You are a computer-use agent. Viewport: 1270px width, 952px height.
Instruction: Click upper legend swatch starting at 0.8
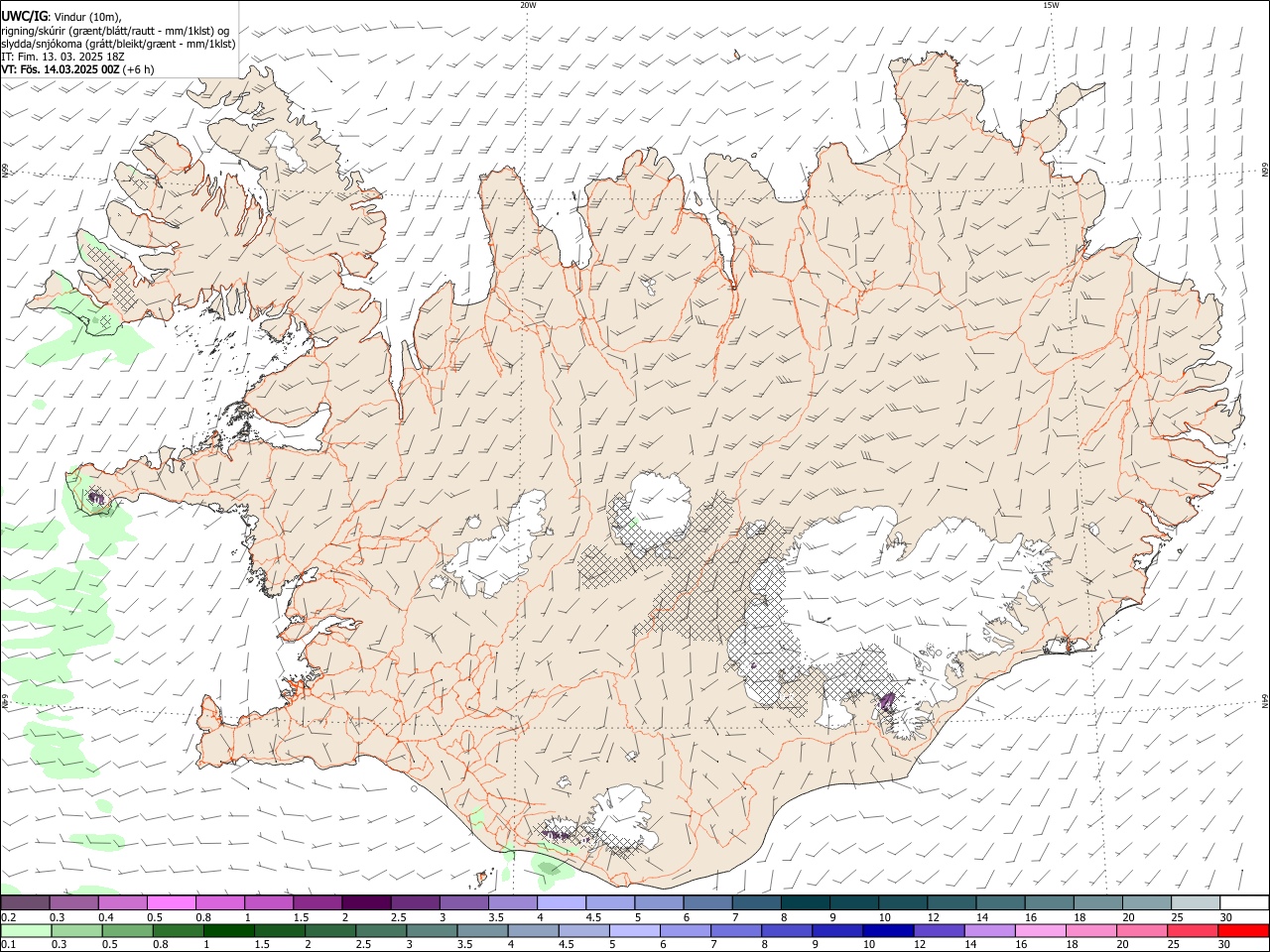[220, 902]
